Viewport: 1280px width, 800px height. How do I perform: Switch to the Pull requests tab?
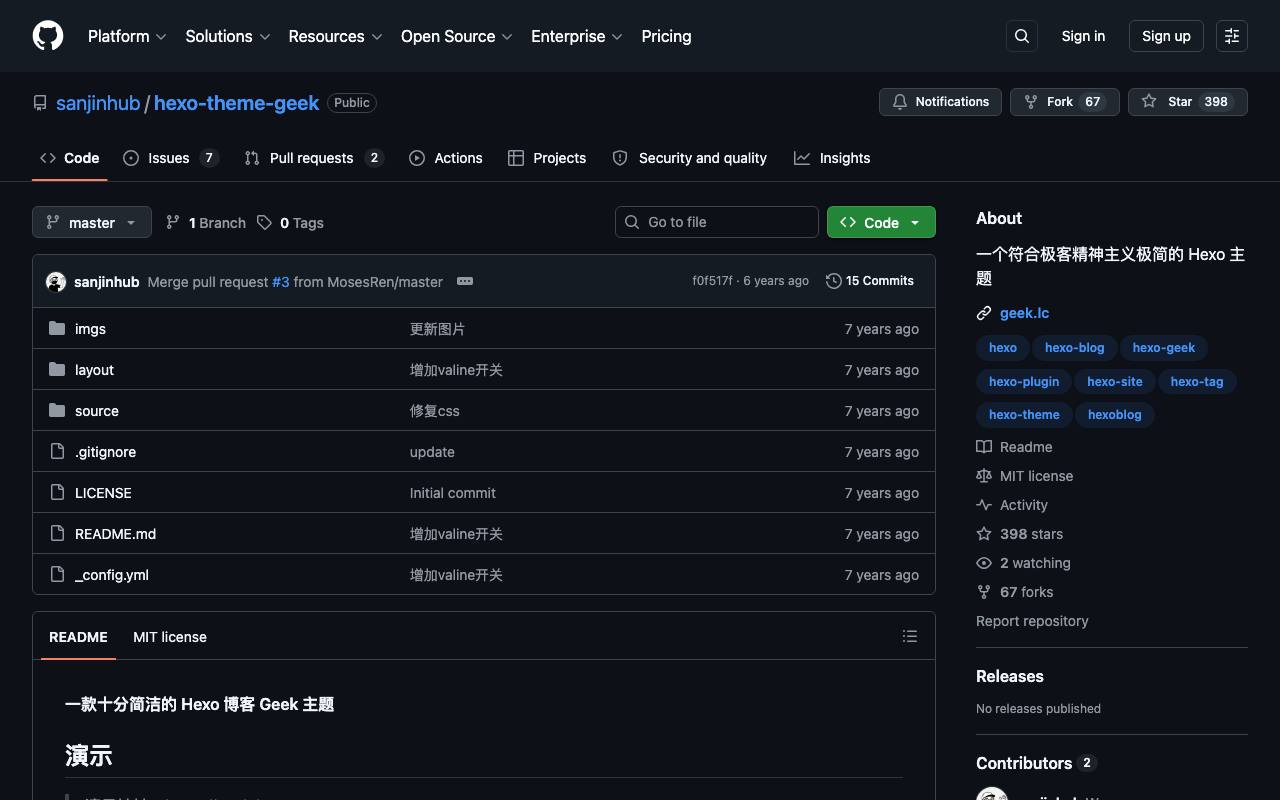coord(314,158)
